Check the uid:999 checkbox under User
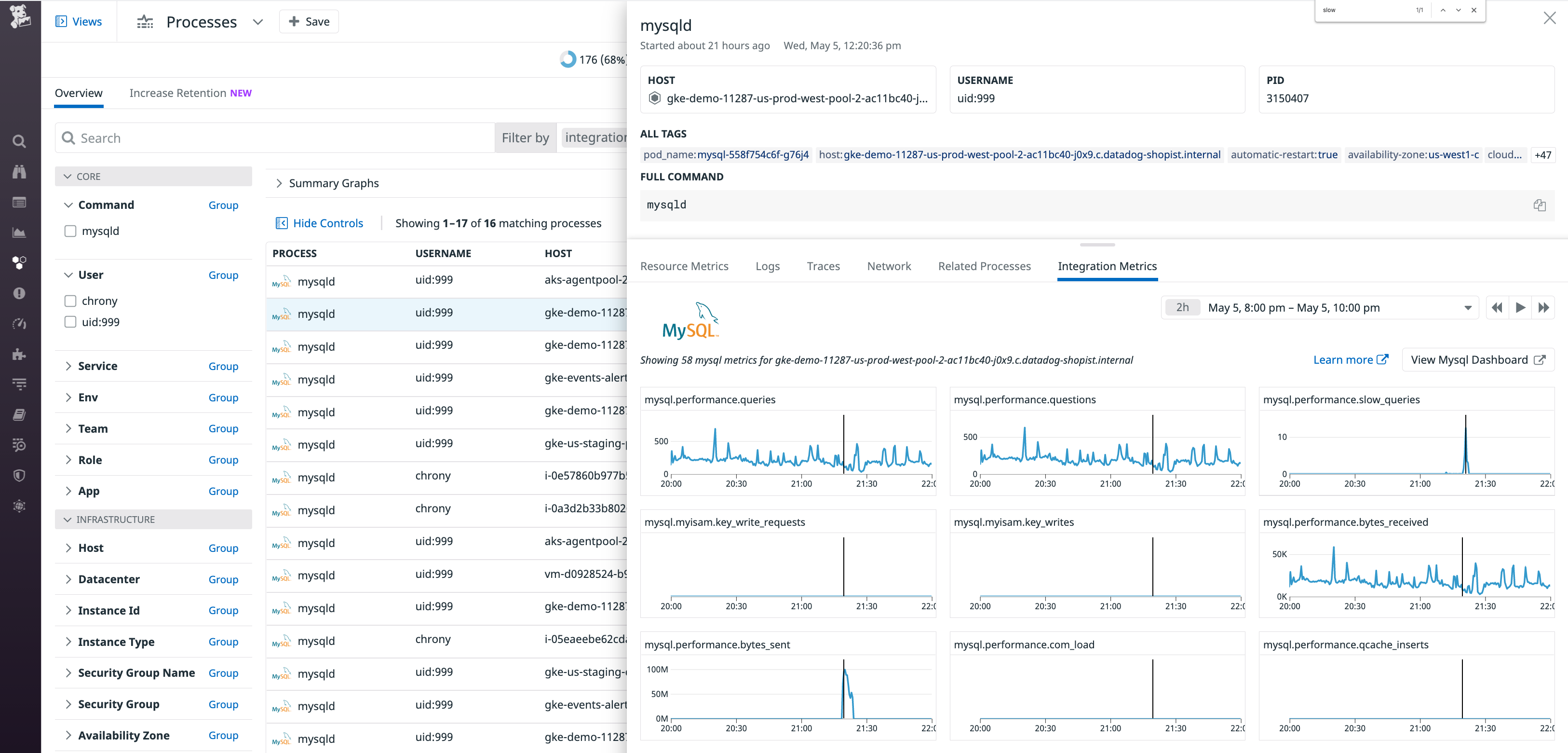The height and width of the screenshot is (753, 1568). coord(70,322)
